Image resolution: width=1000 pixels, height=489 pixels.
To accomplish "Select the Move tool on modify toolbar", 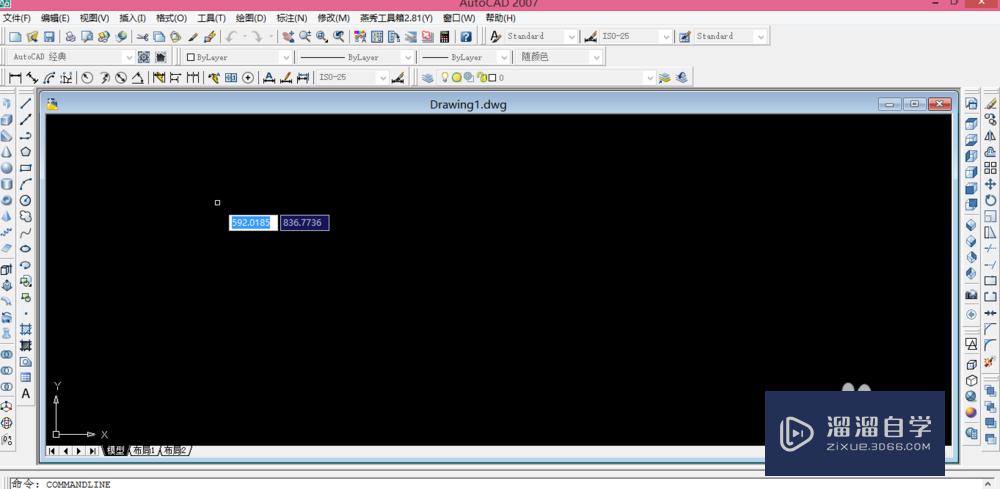I will click(990, 184).
